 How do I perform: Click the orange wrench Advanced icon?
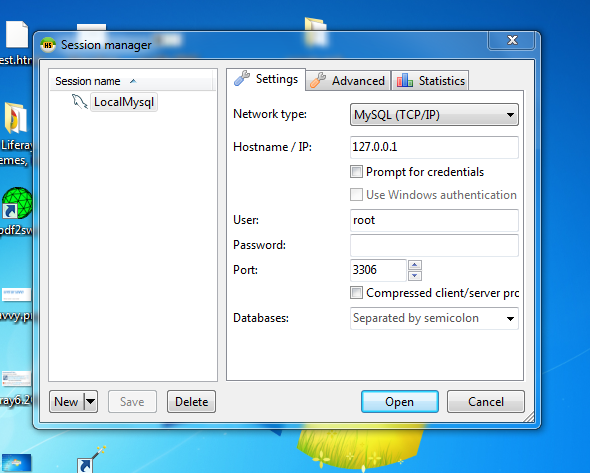coord(318,80)
